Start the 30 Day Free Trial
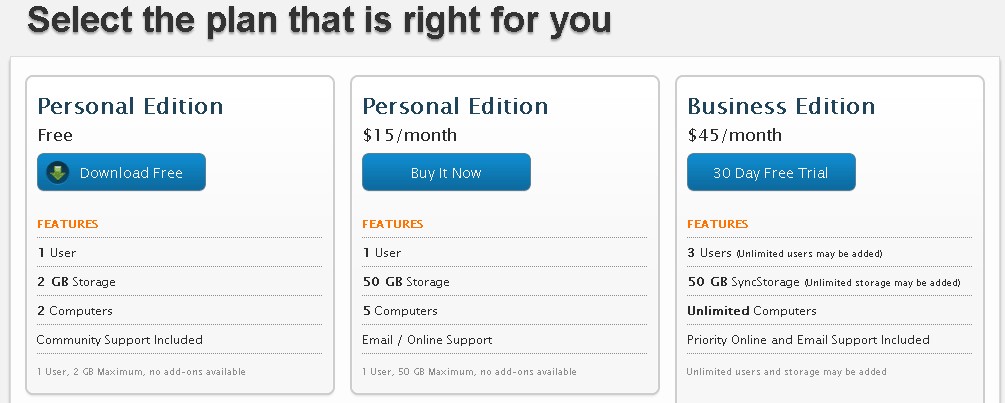The width and height of the screenshot is (1005, 403). 770,173
